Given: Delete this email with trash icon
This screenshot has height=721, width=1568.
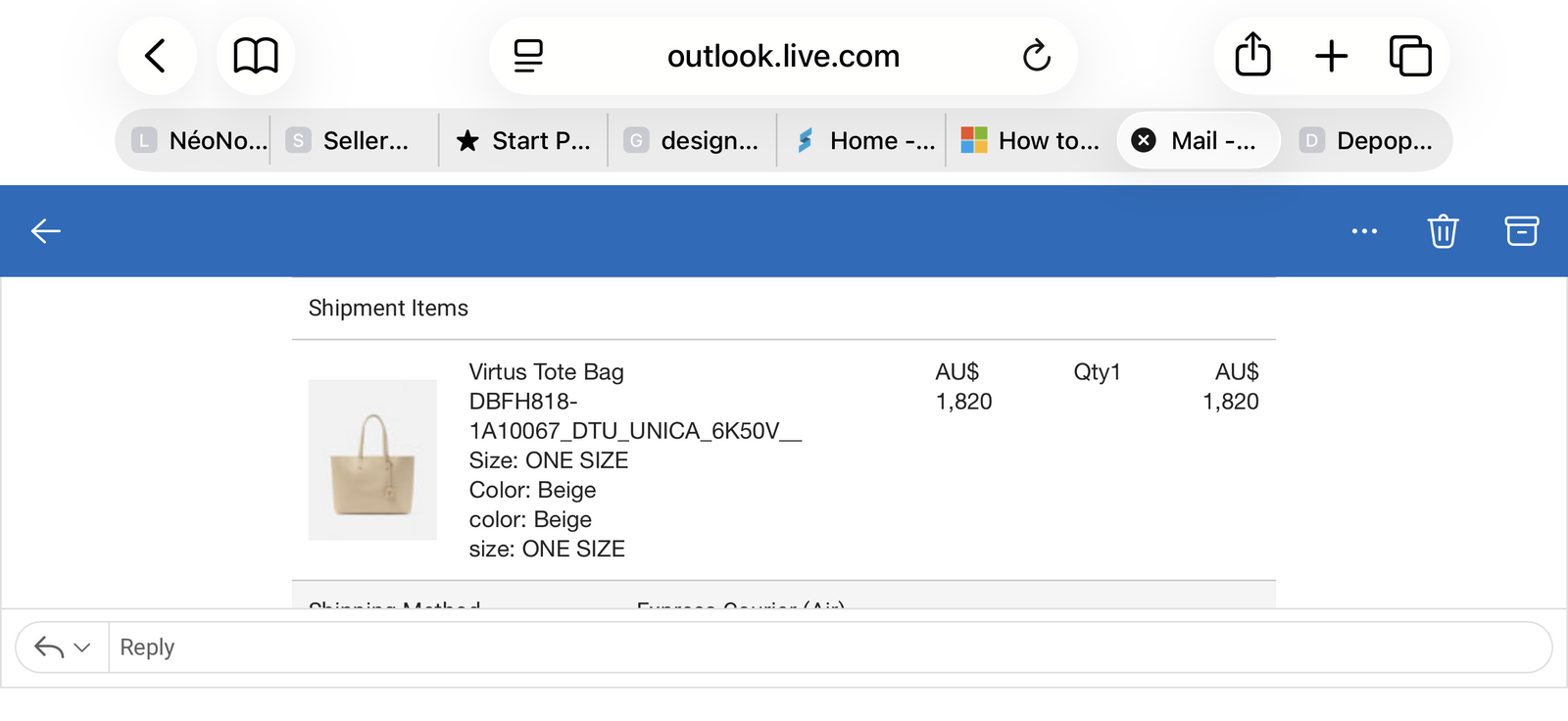Looking at the screenshot, I should pos(1443,231).
